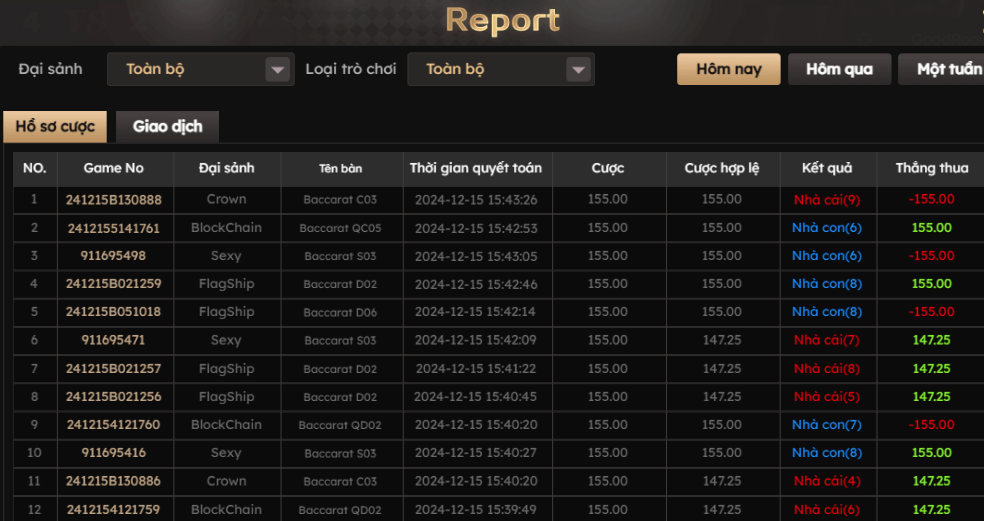This screenshot has height=521, width=984.
Task: Switch to the Hồ sơ cược tab
Action: pyautogui.click(x=55, y=127)
